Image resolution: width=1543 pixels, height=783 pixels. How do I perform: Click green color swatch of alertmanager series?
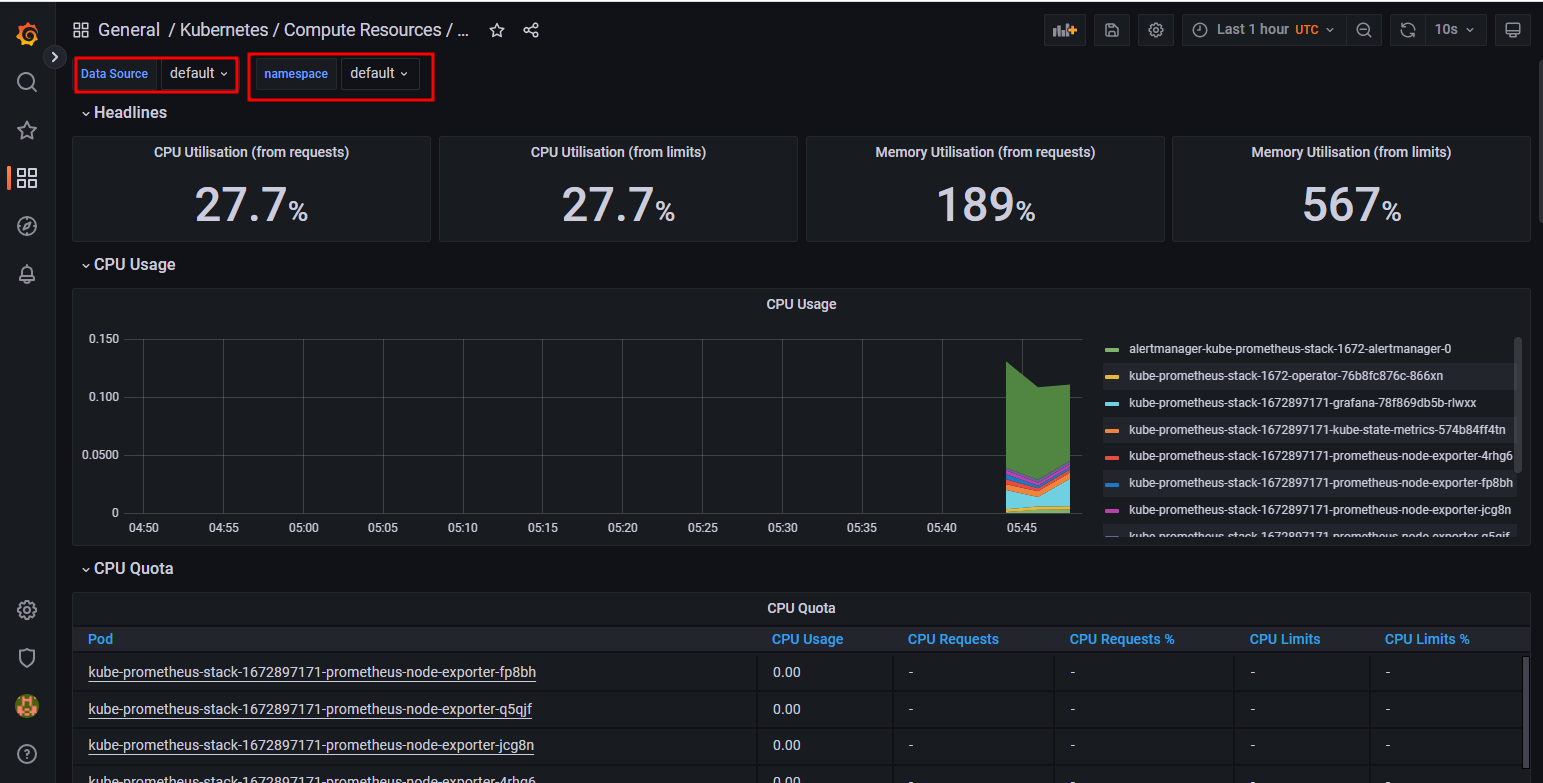(x=1111, y=350)
